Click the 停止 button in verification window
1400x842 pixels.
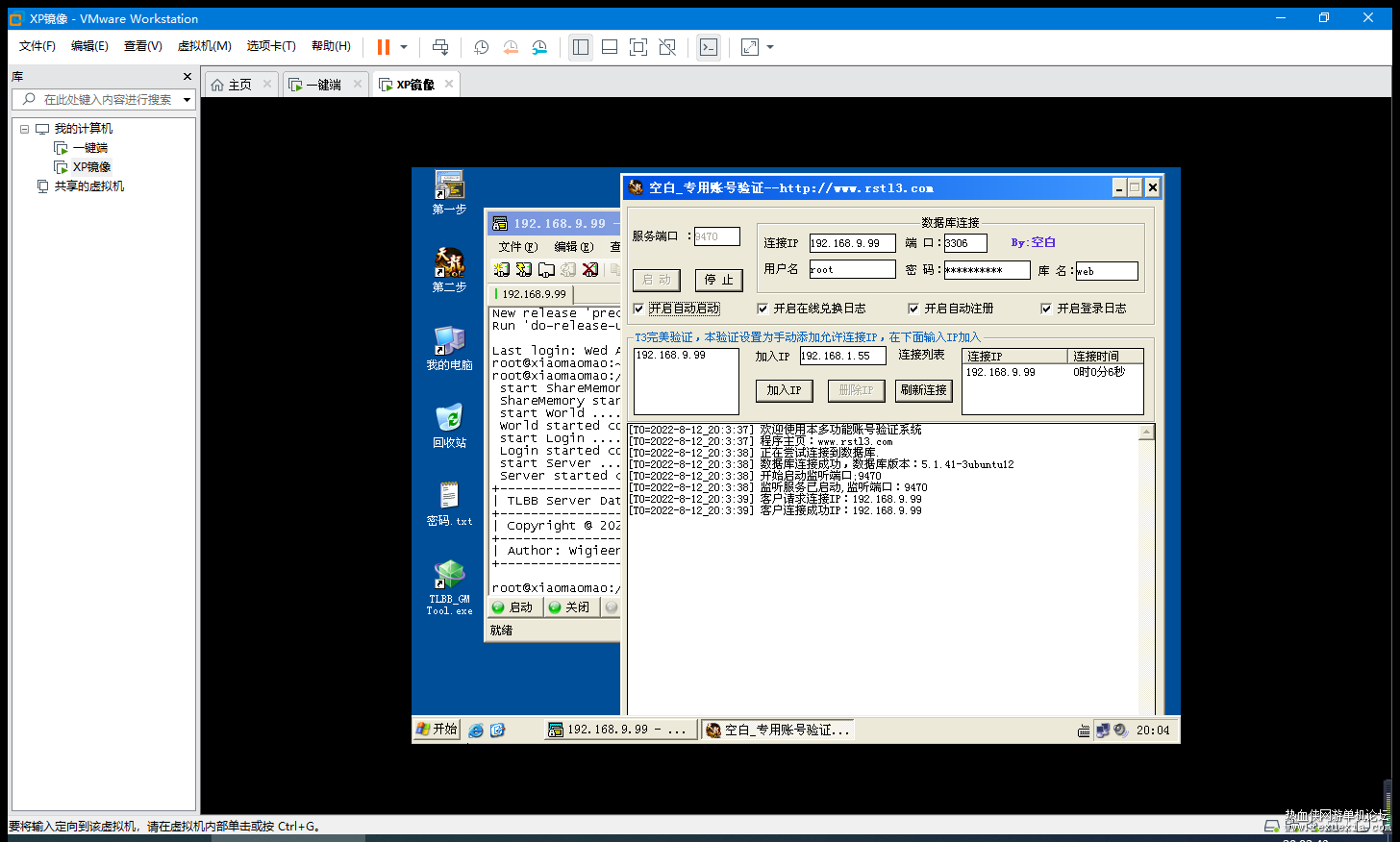pos(719,280)
